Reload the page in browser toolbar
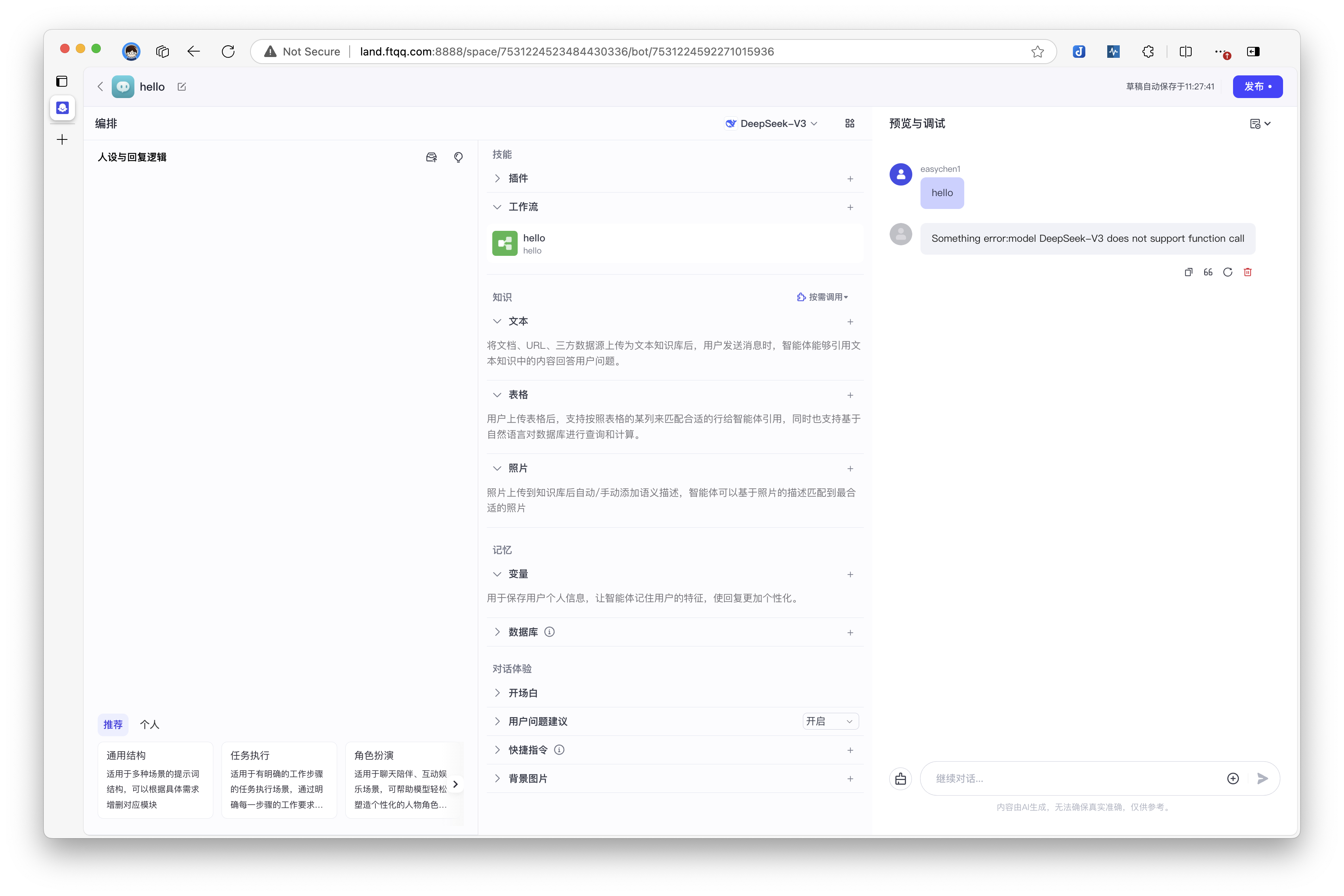The image size is (1344, 896). (x=228, y=52)
